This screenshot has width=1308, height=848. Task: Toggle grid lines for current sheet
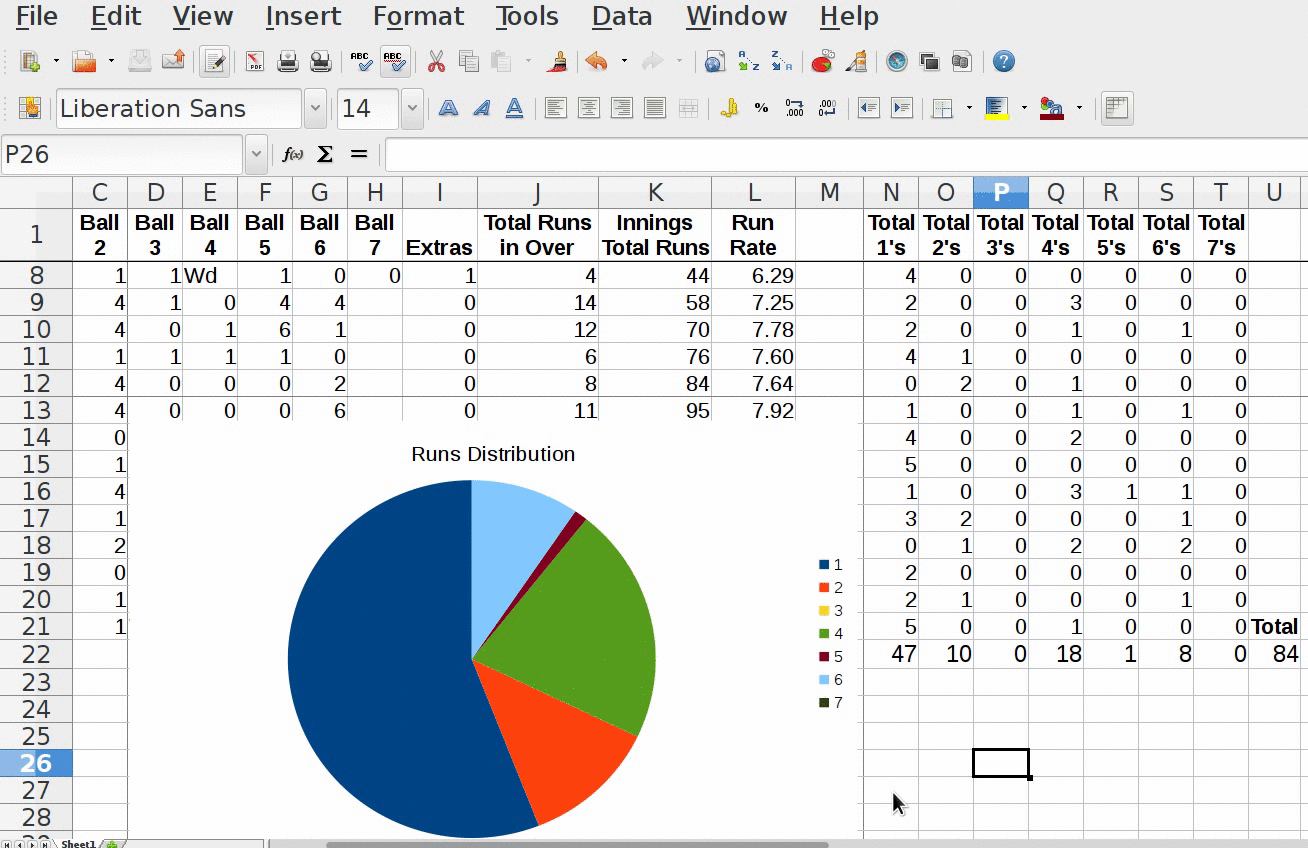point(1116,108)
